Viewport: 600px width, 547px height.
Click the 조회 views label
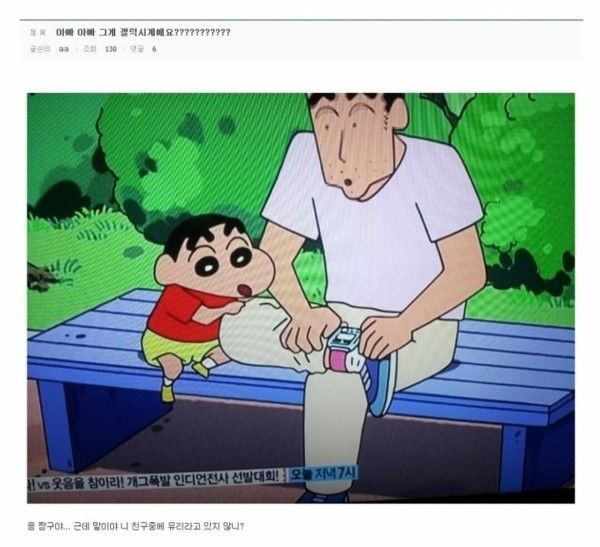pos(90,49)
